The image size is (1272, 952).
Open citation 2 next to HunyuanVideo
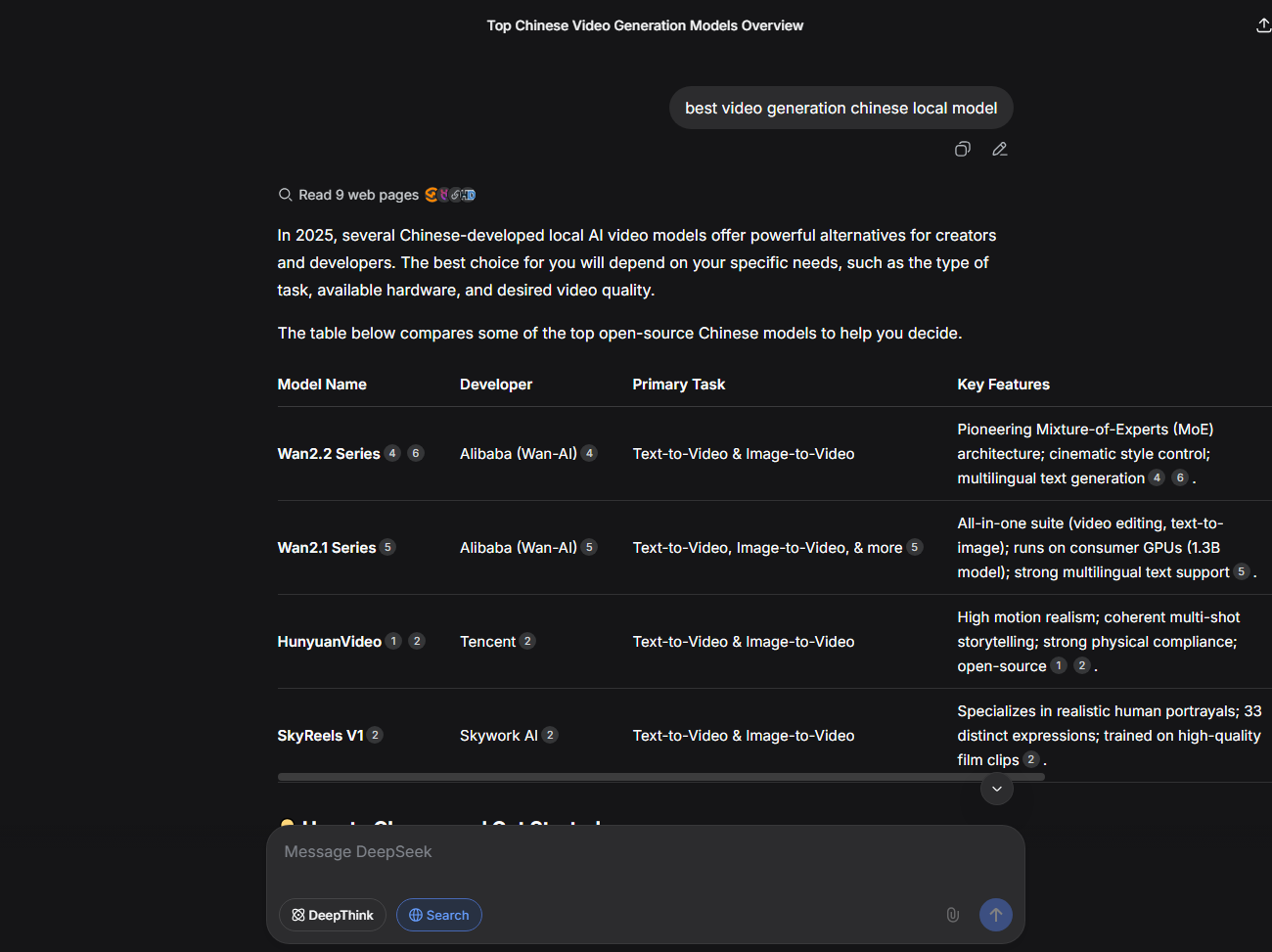(417, 641)
